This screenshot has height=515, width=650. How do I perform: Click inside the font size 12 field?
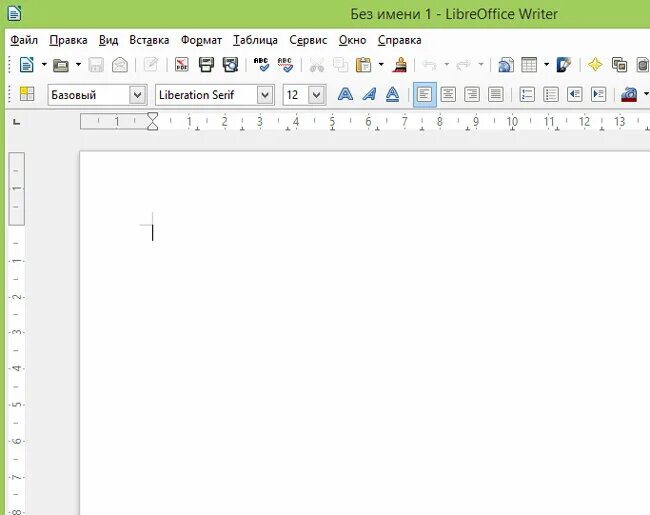[x=295, y=95]
